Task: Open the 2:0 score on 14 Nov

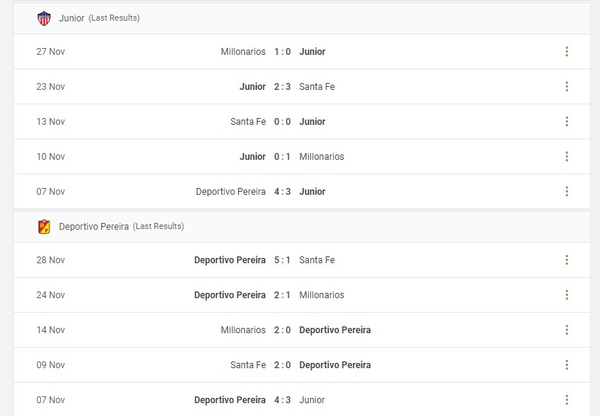Action: pyautogui.click(x=282, y=330)
